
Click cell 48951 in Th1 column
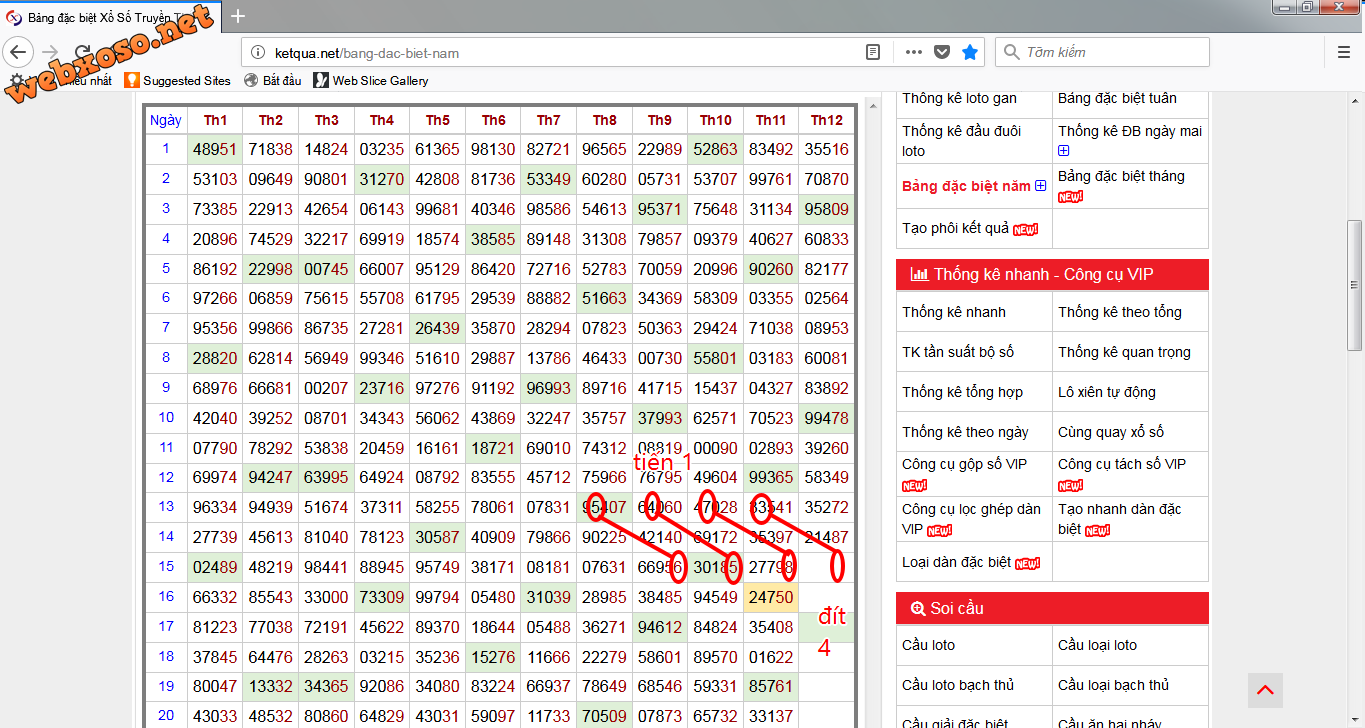click(x=215, y=150)
